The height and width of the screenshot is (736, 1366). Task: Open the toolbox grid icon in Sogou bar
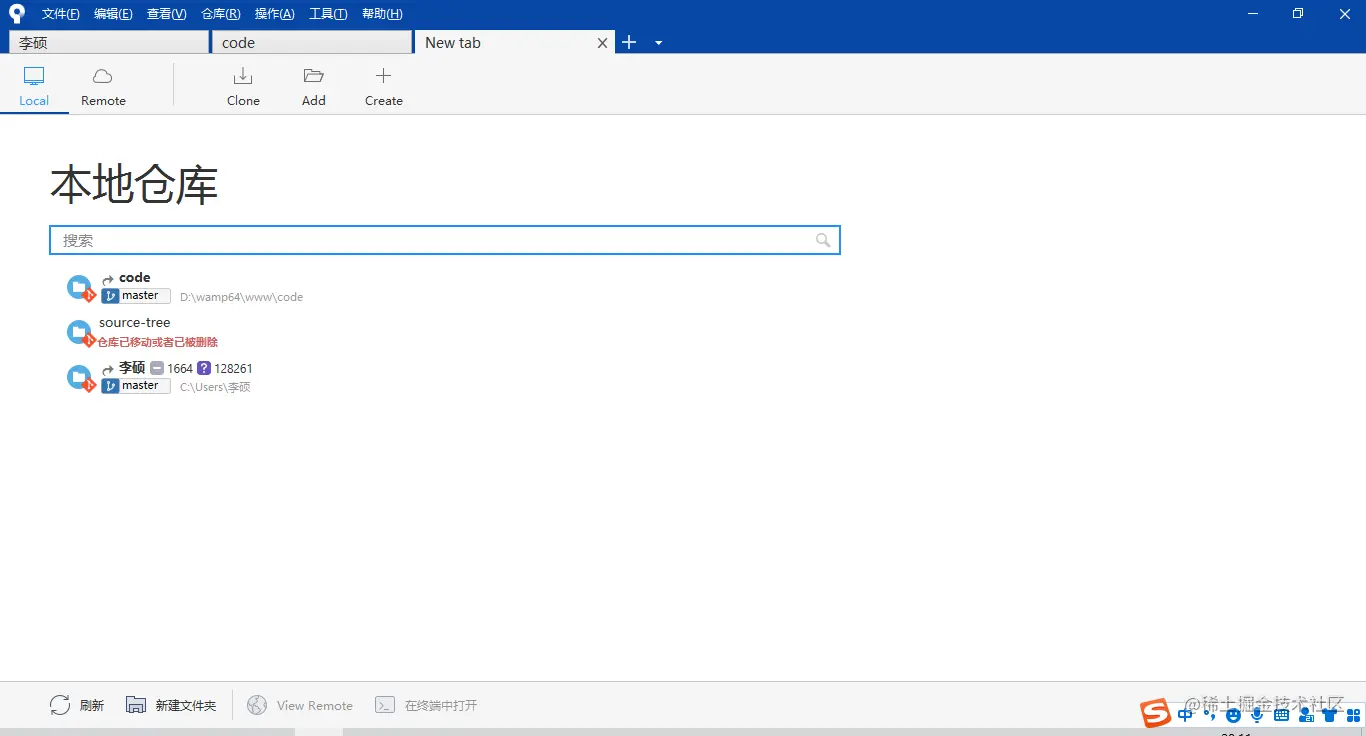[x=1353, y=715]
